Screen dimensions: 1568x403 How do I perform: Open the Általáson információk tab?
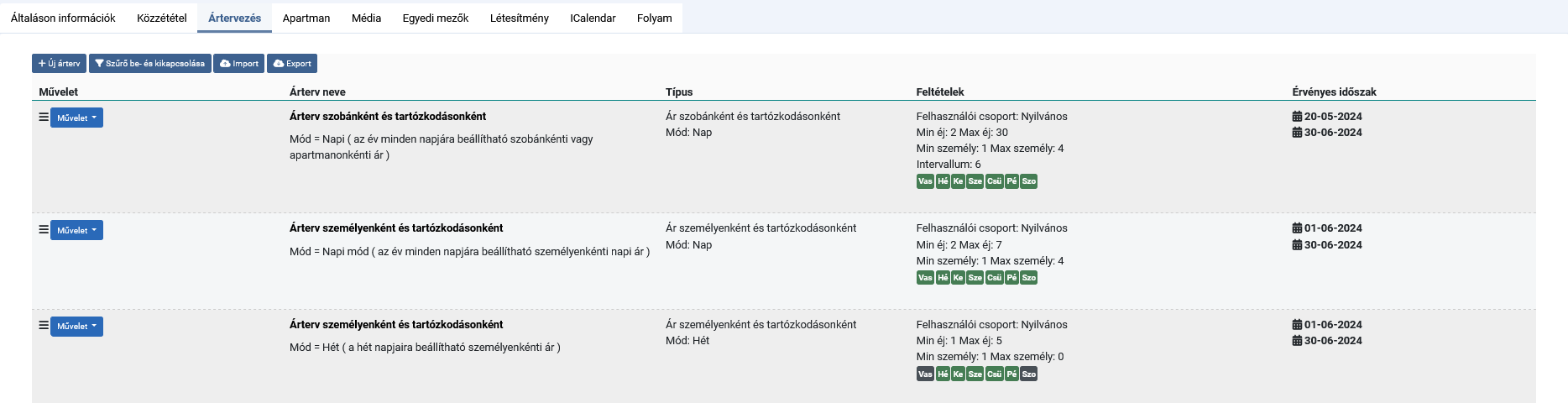tap(63, 18)
